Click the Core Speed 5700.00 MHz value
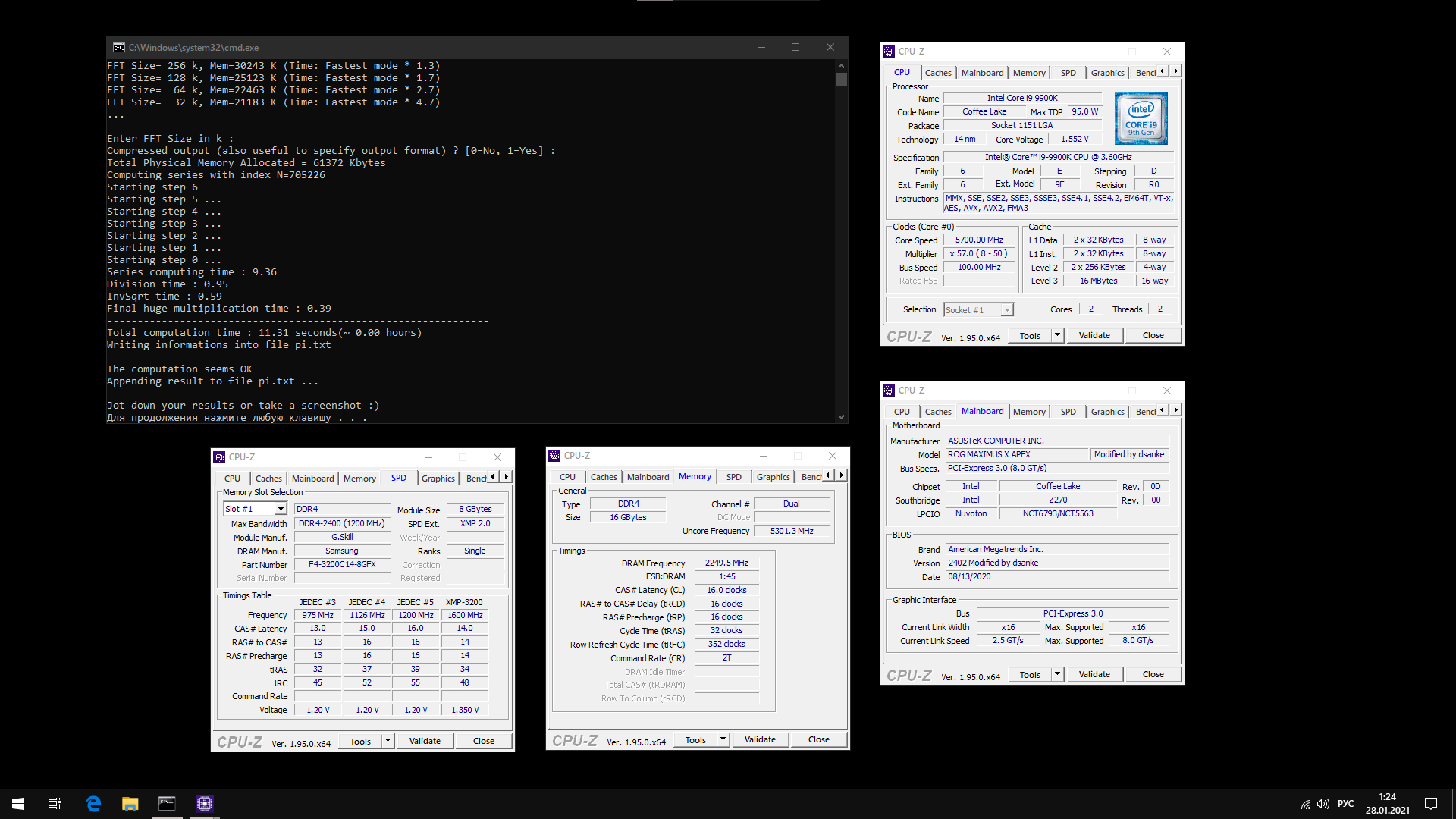Image resolution: width=1456 pixels, height=819 pixels. tap(979, 240)
